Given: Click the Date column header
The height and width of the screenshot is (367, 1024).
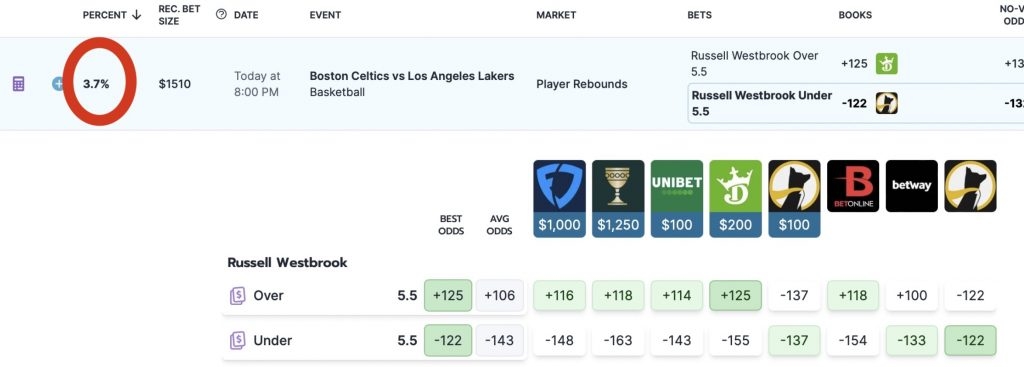Looking at the screenshot, I should pos(246,15).
